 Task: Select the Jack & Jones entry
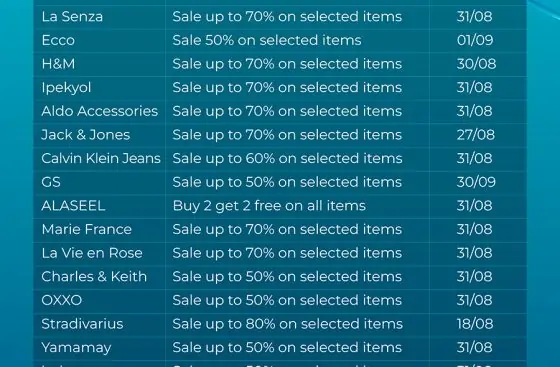tap(86, 135)
